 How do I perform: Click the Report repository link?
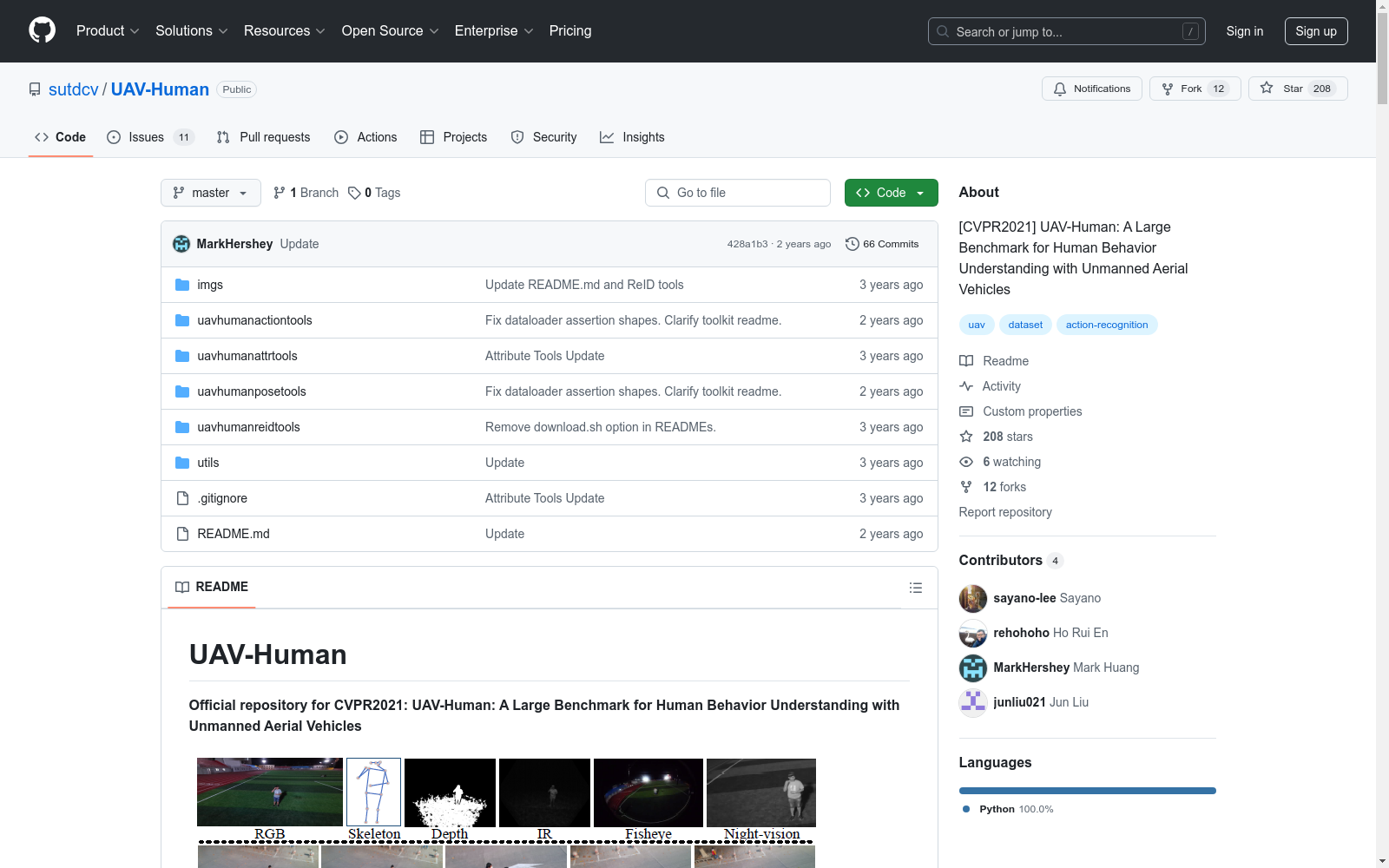(1005, 512)
